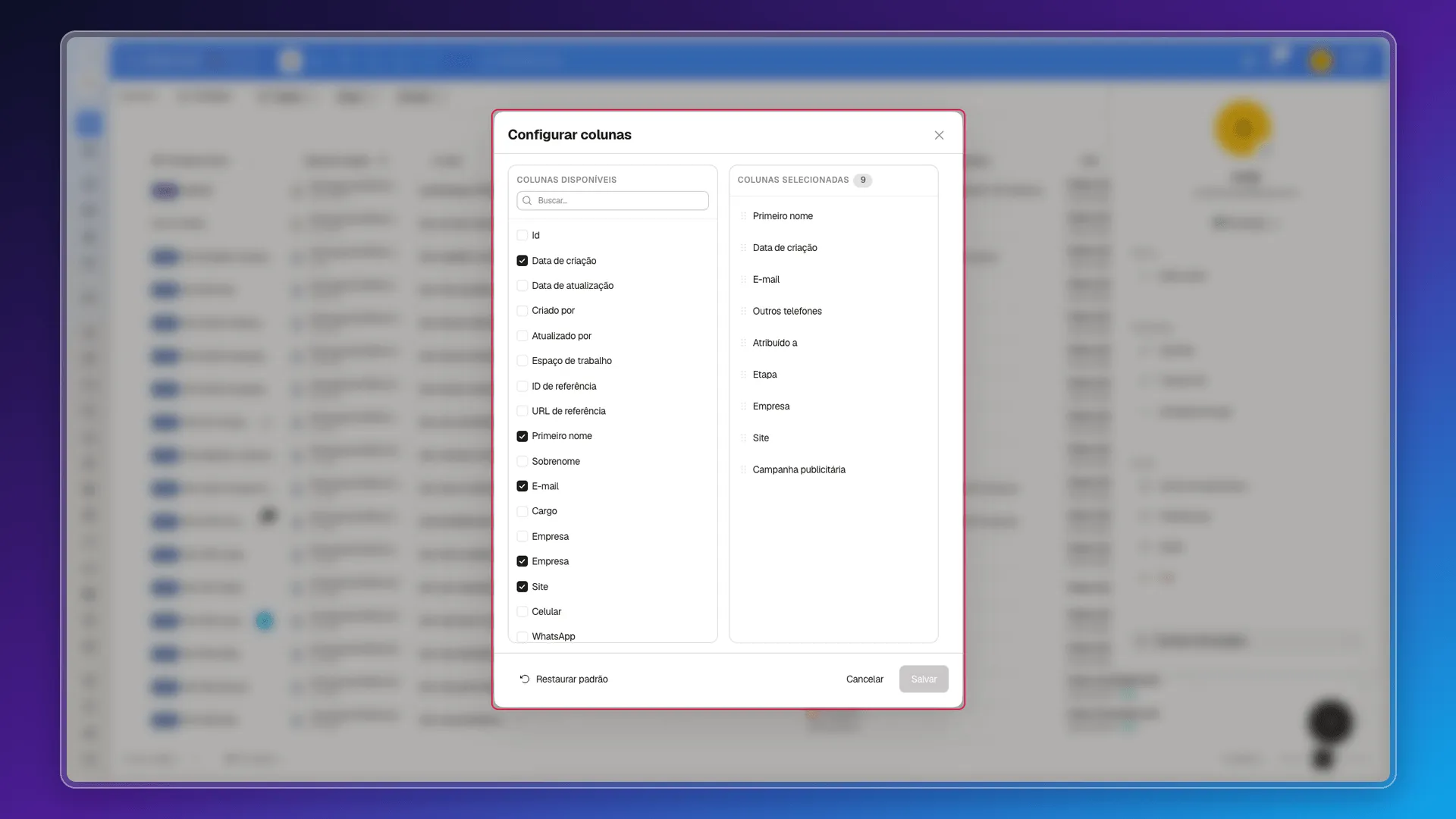1456x819 pixels.
Task: Click drag handle for Campanha publicitária
Action: tap(743, 470)
